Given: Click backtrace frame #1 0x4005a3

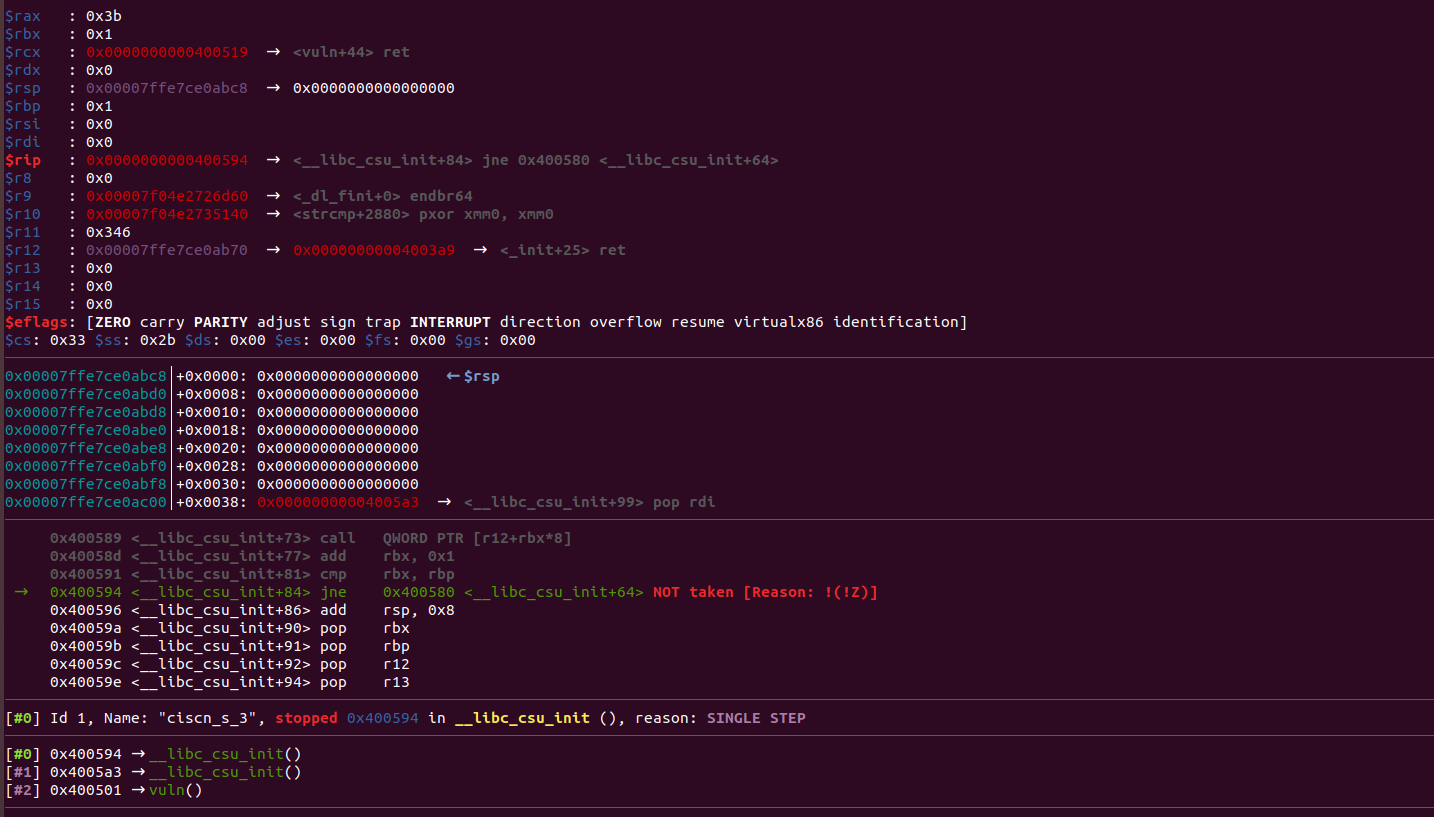Looking at the screenshot, I should [x=153, y=772].
